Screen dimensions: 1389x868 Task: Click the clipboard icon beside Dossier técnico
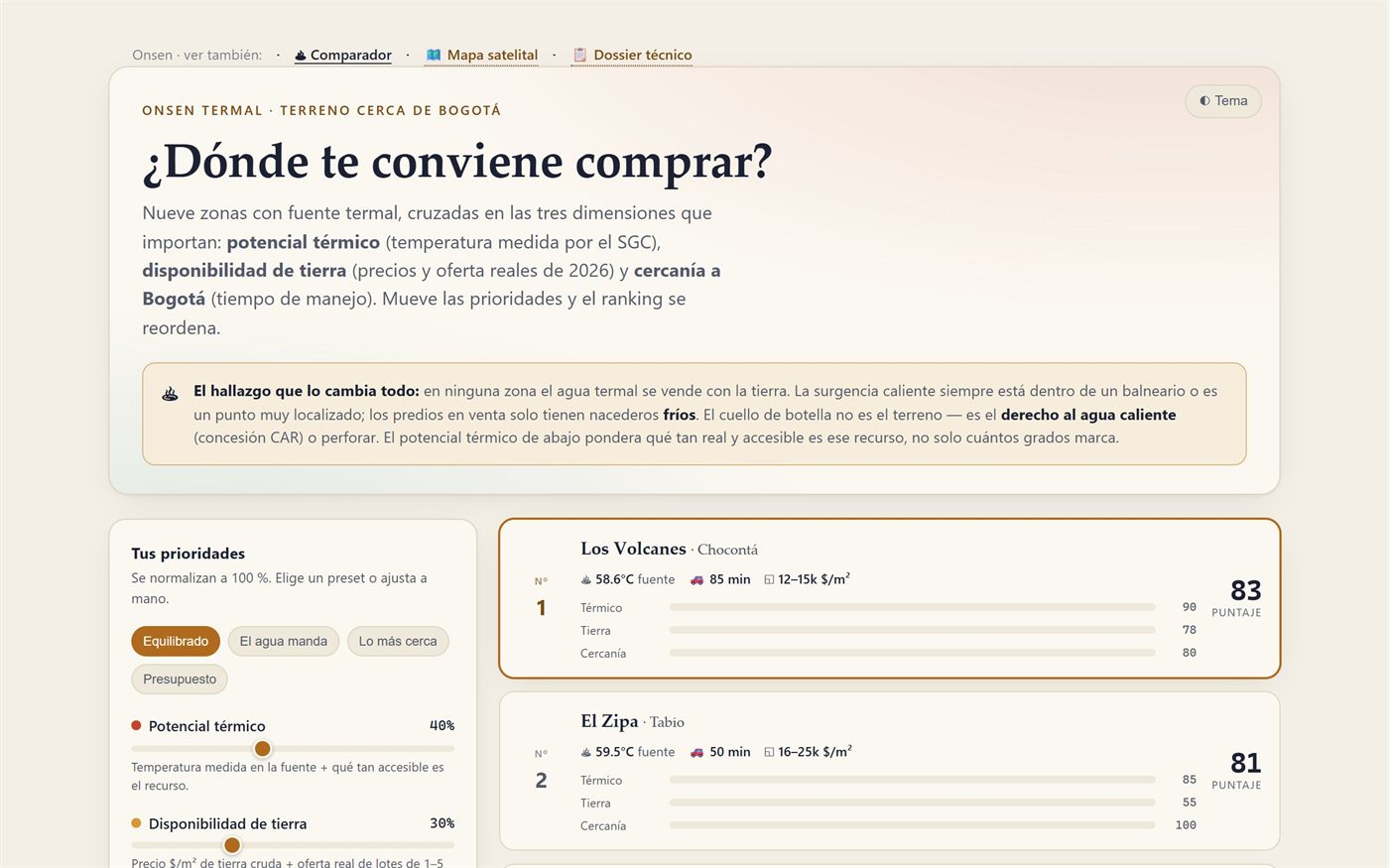580,55
